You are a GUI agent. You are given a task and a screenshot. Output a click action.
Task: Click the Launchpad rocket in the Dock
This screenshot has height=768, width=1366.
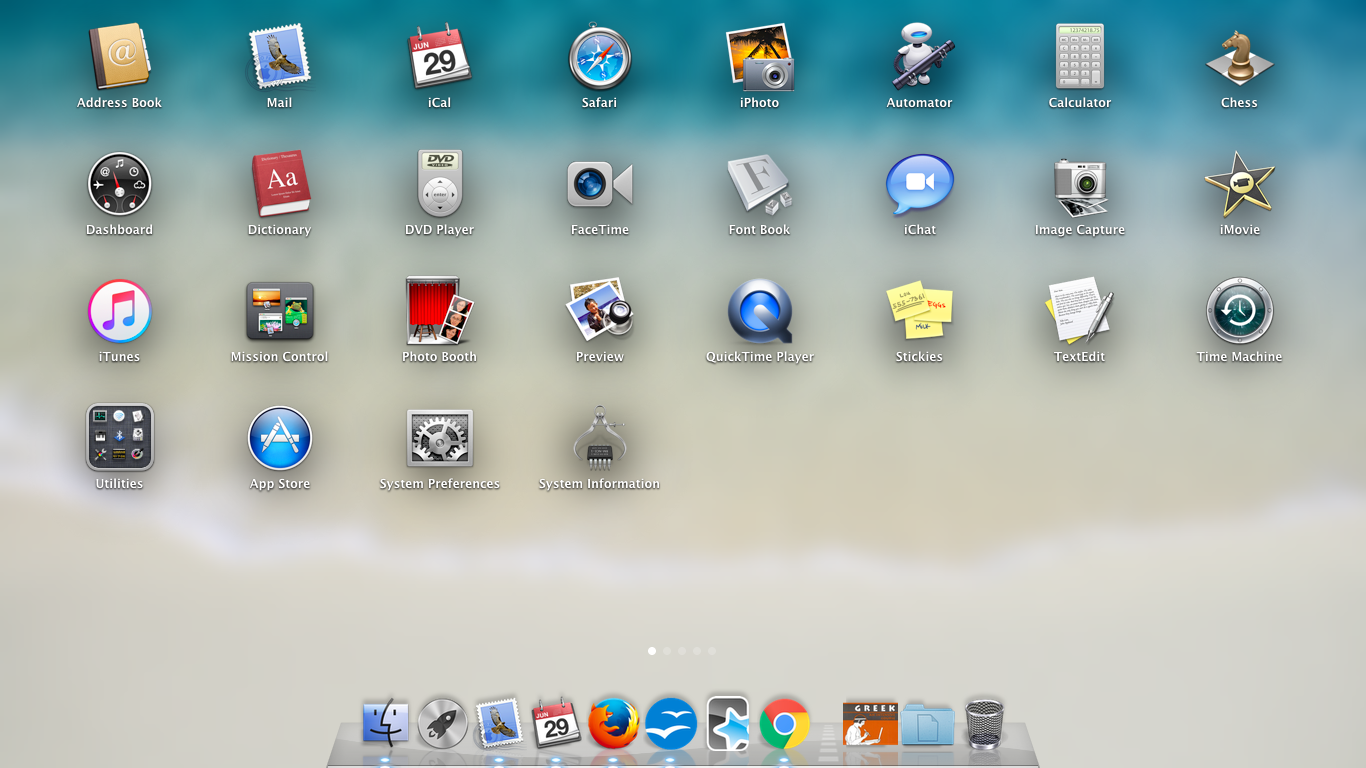442,723
